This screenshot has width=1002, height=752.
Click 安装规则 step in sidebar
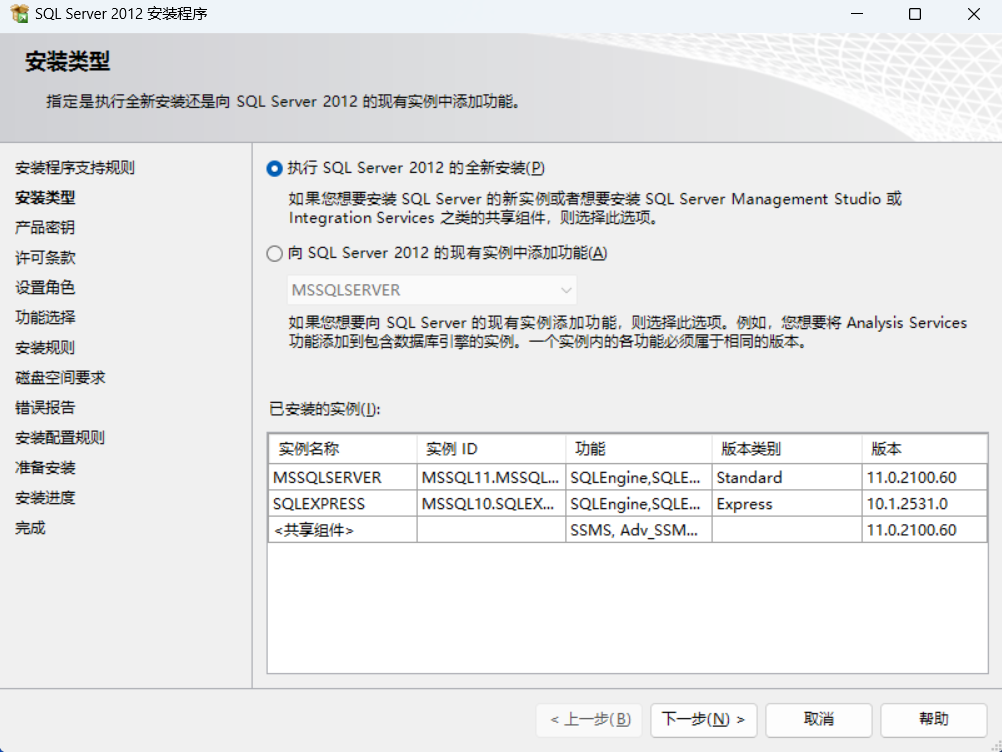point(45,348)
